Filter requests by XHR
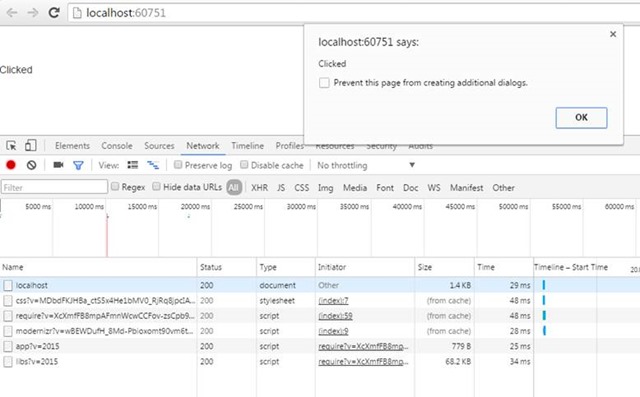 click(x=260, y=188)
